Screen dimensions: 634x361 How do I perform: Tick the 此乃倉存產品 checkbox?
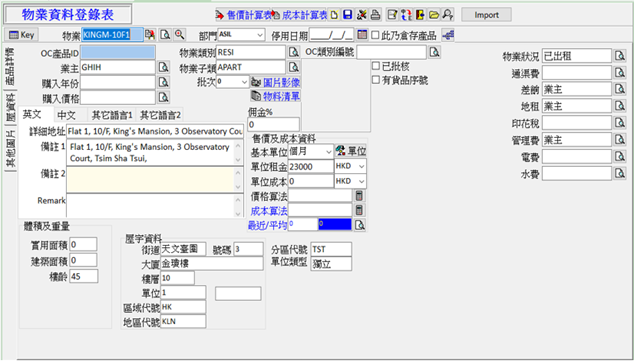pos(375,35)
